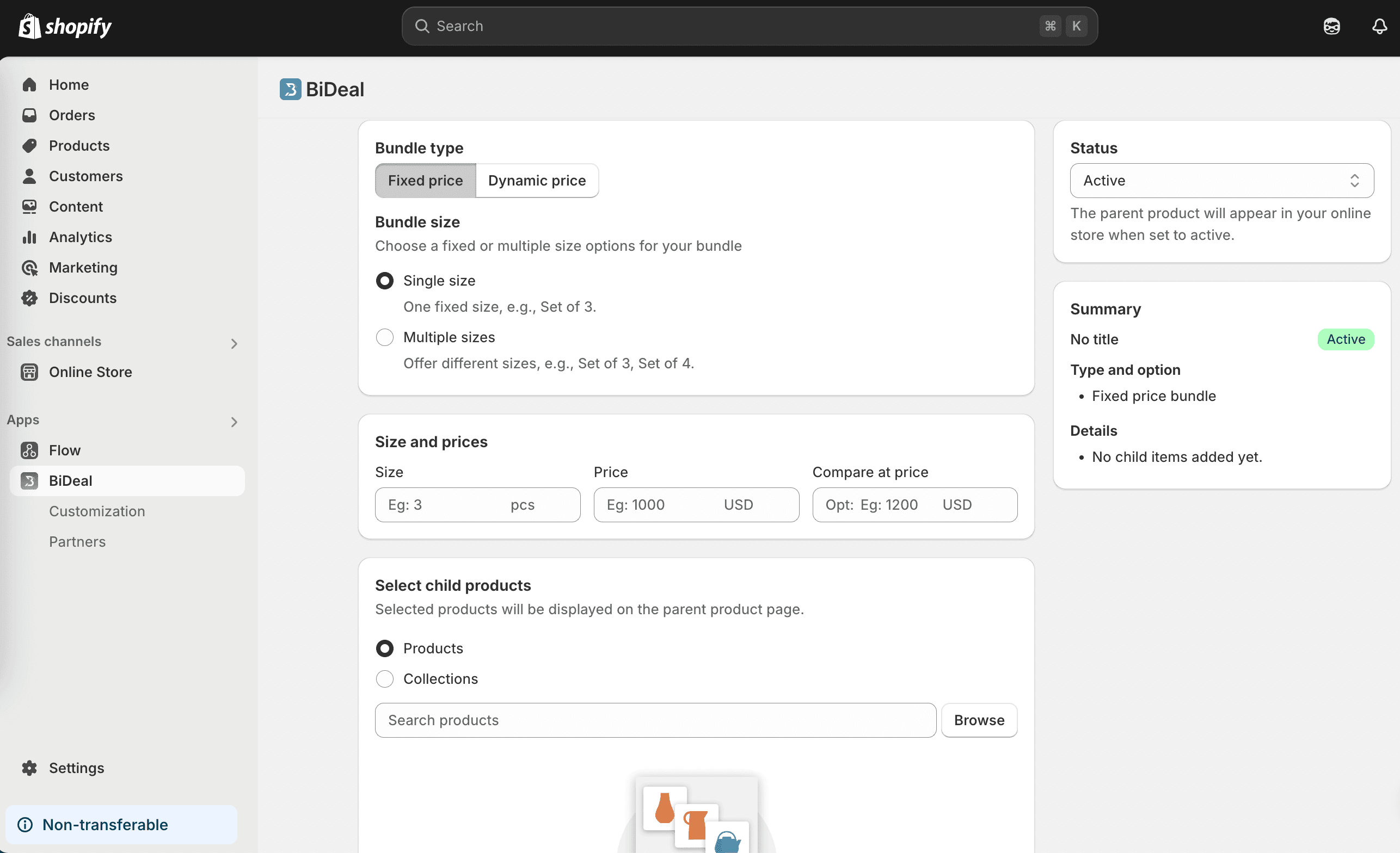Click the Home house icon
Screen dimensions: 1400x853
click(x=29, y=85)
